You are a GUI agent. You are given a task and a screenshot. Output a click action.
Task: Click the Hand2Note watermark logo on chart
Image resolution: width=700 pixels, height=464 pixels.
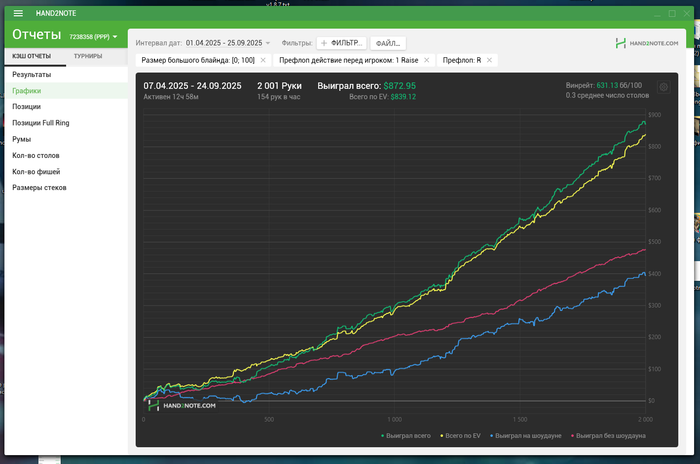(182, 405)
